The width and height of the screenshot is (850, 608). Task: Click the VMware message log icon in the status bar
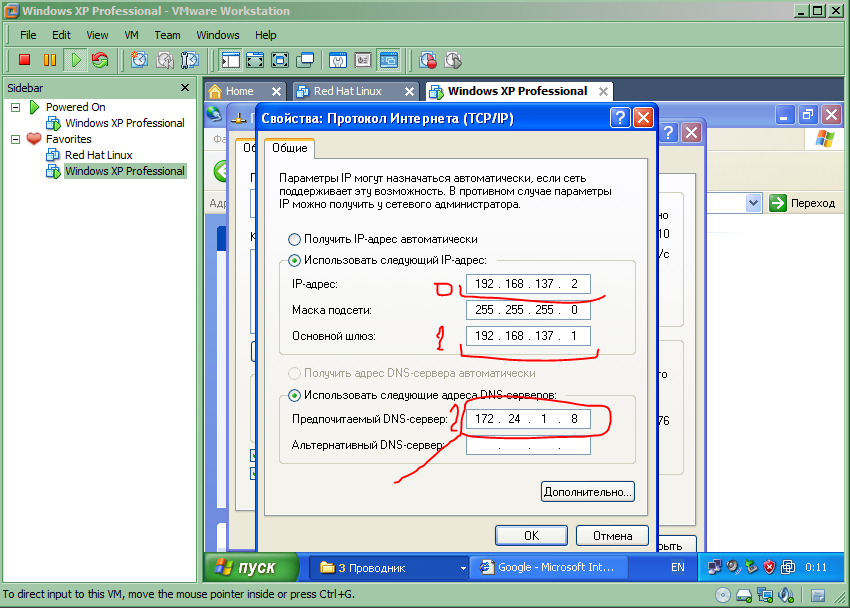817,596
